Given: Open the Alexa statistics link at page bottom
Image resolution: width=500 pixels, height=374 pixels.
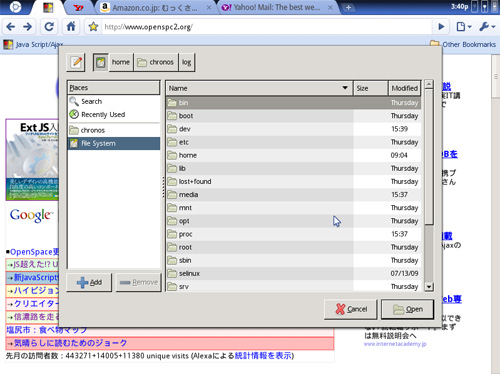Looking at the screenshot, I should click(x=263, y=356).
